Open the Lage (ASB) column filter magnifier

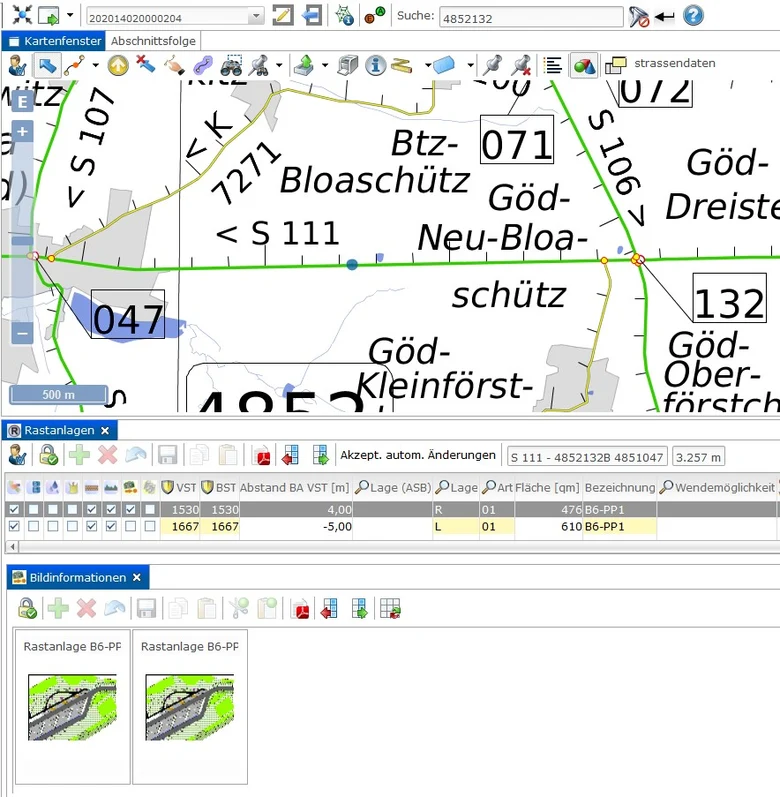click(361, 487)
